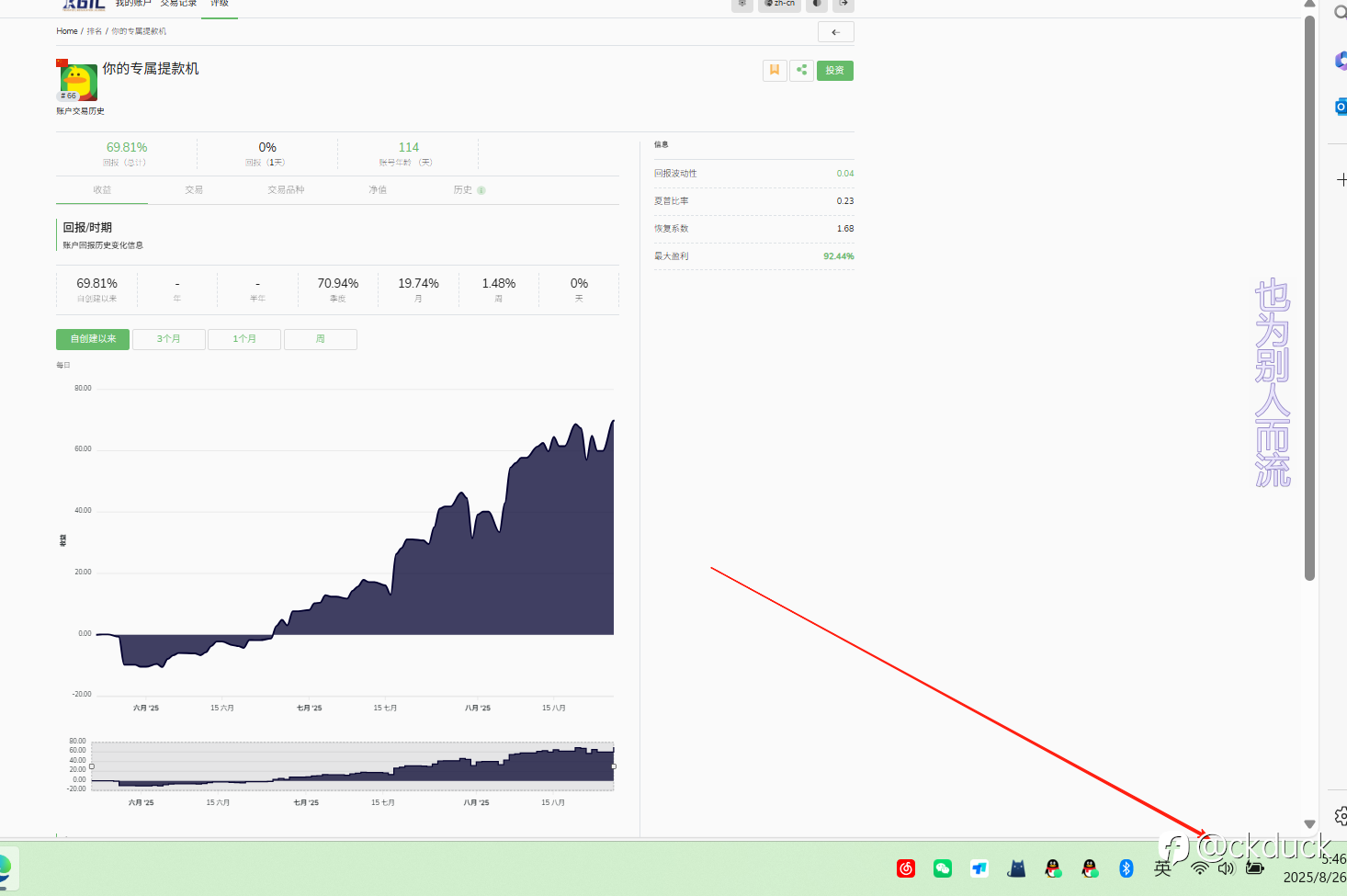Click the scrollbar down arrow
This screenshot has width=1347, height=896.
1310,824
